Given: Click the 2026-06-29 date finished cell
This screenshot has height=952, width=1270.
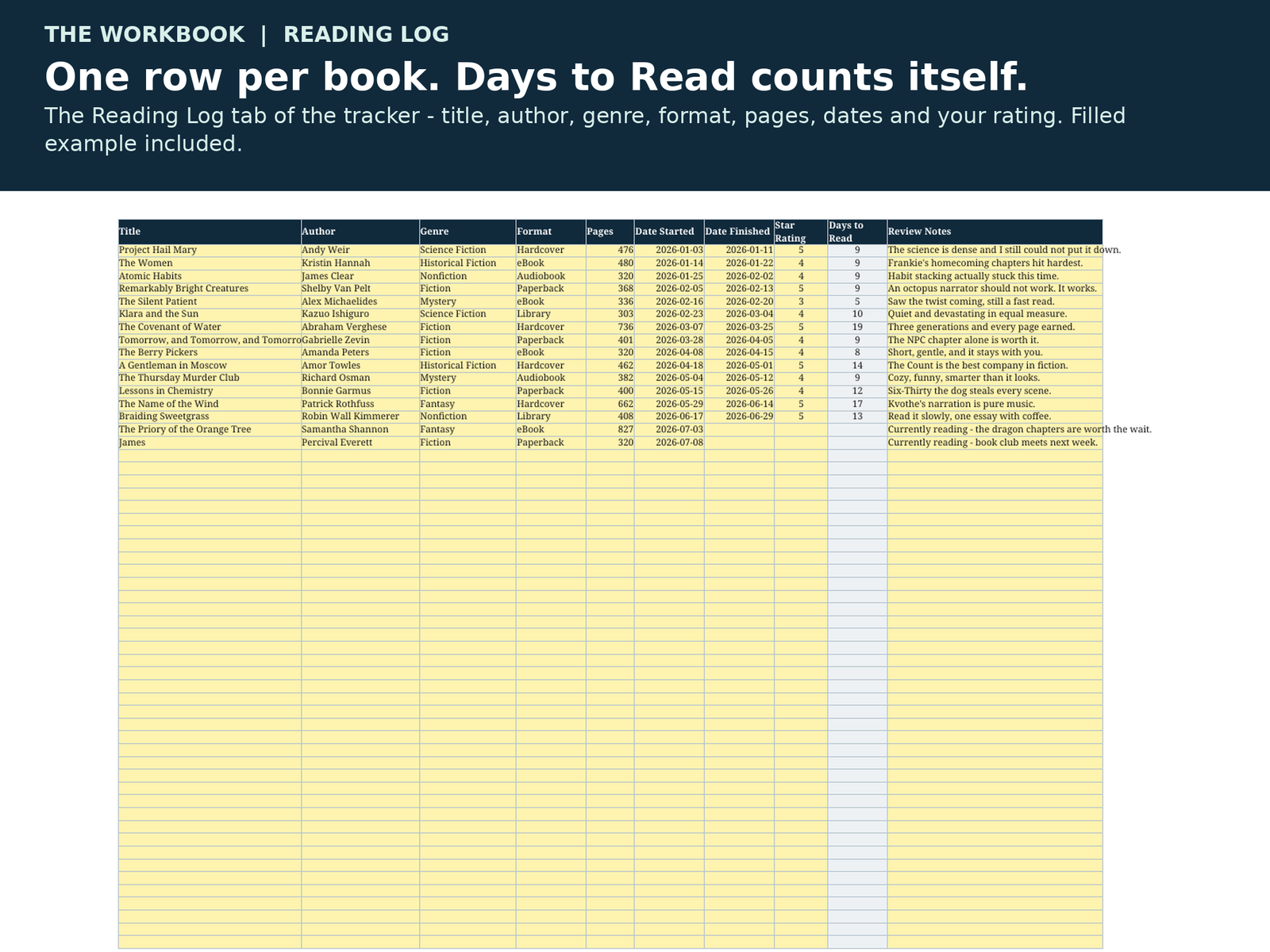Looking at the screenshot, I should click(x=739, y=416).
